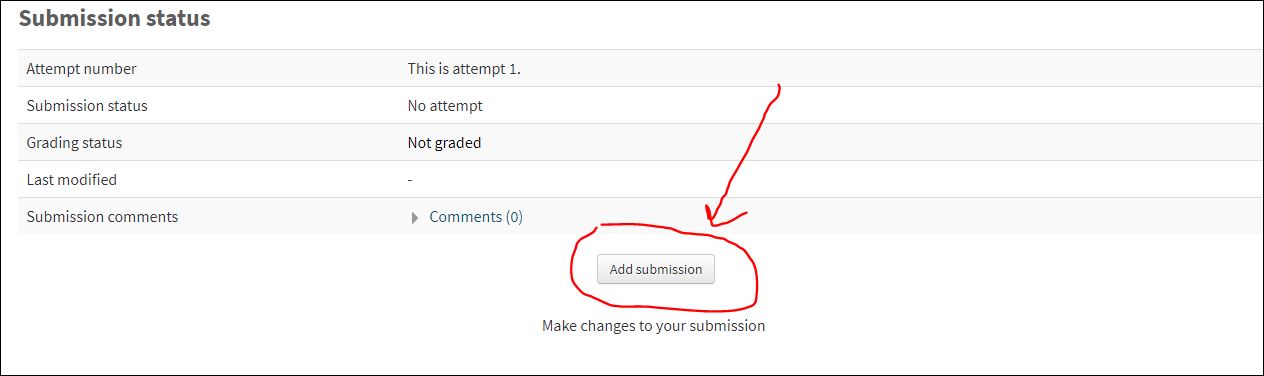This screenshot has width=1264, height=376.
Task: Click the Last modified row label
Action: pos(71,180)
